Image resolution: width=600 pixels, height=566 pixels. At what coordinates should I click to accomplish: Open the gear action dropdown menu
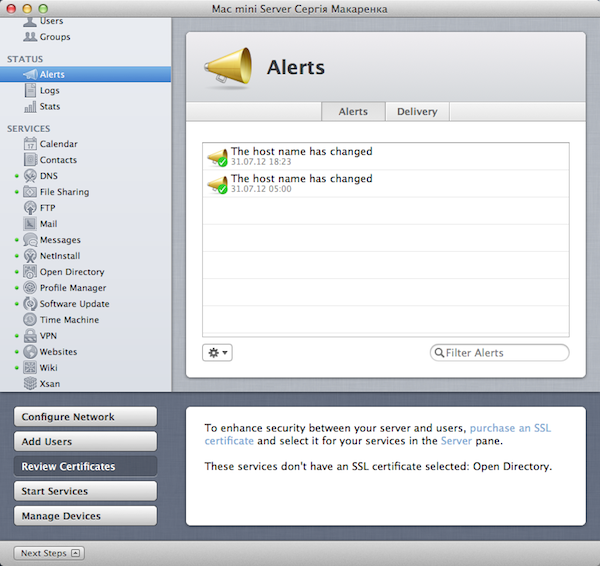217,352
